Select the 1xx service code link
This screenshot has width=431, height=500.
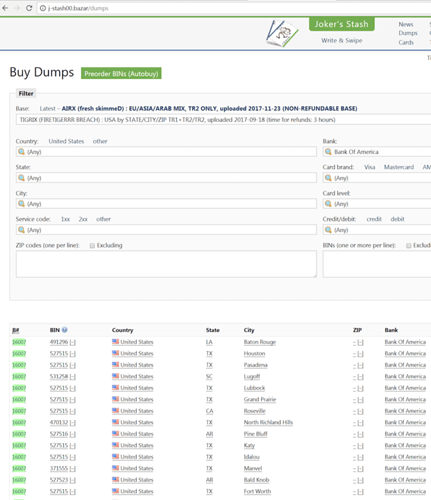[x=65, y=219]
